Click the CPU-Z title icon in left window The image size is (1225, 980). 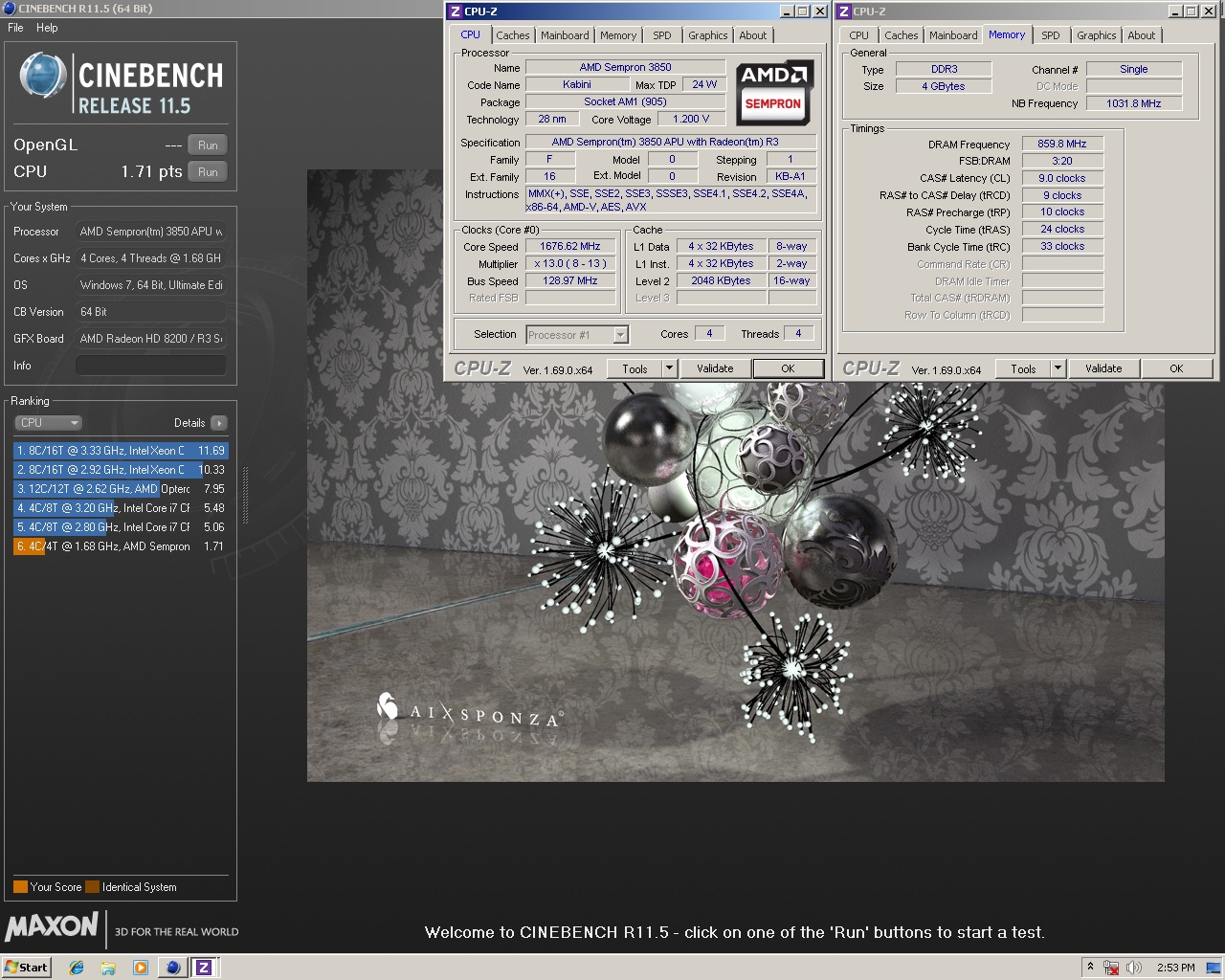(456, 11)
